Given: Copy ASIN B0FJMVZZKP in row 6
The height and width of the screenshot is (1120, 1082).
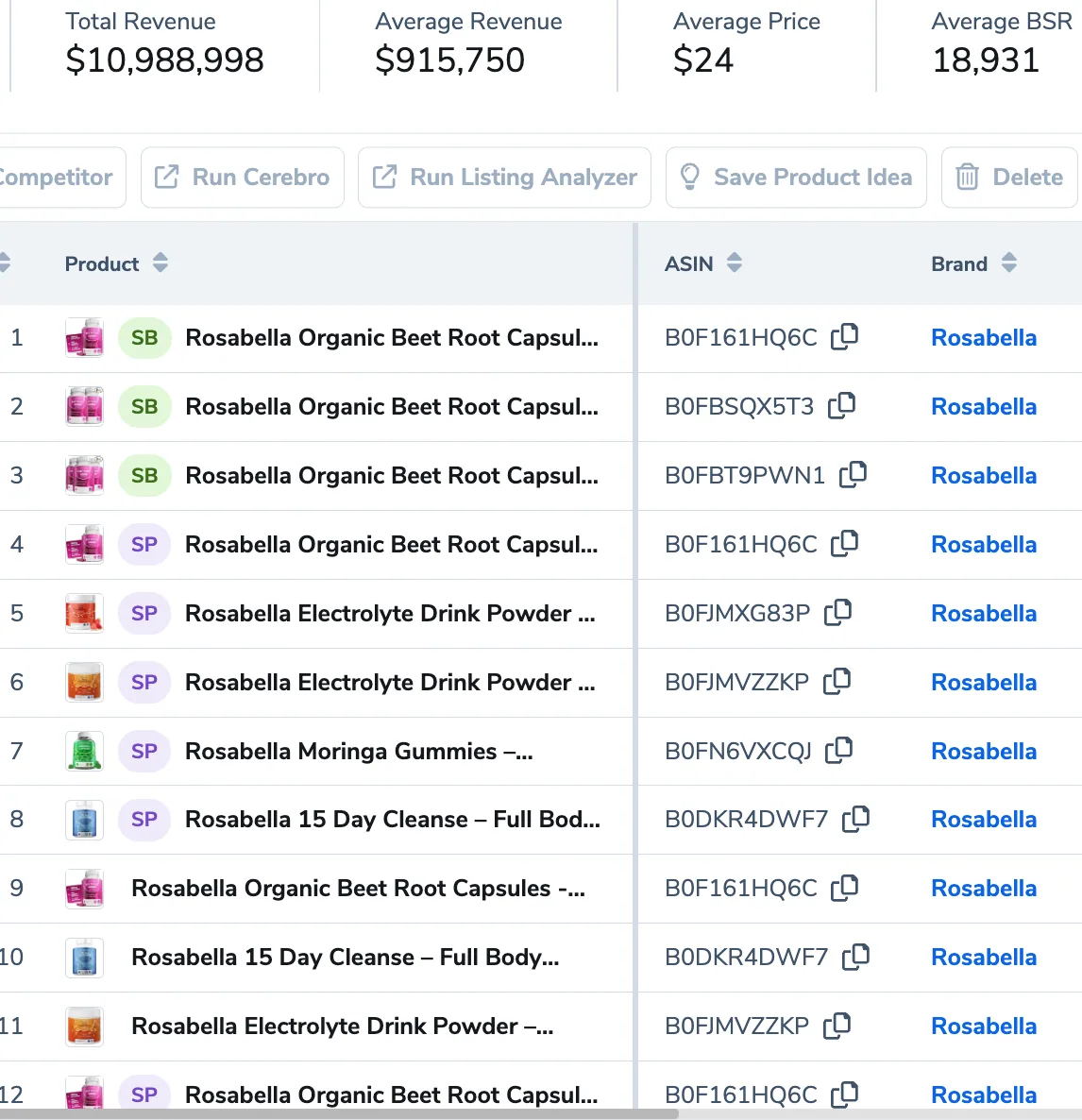Looking at the screenshot, I should 837,681.
